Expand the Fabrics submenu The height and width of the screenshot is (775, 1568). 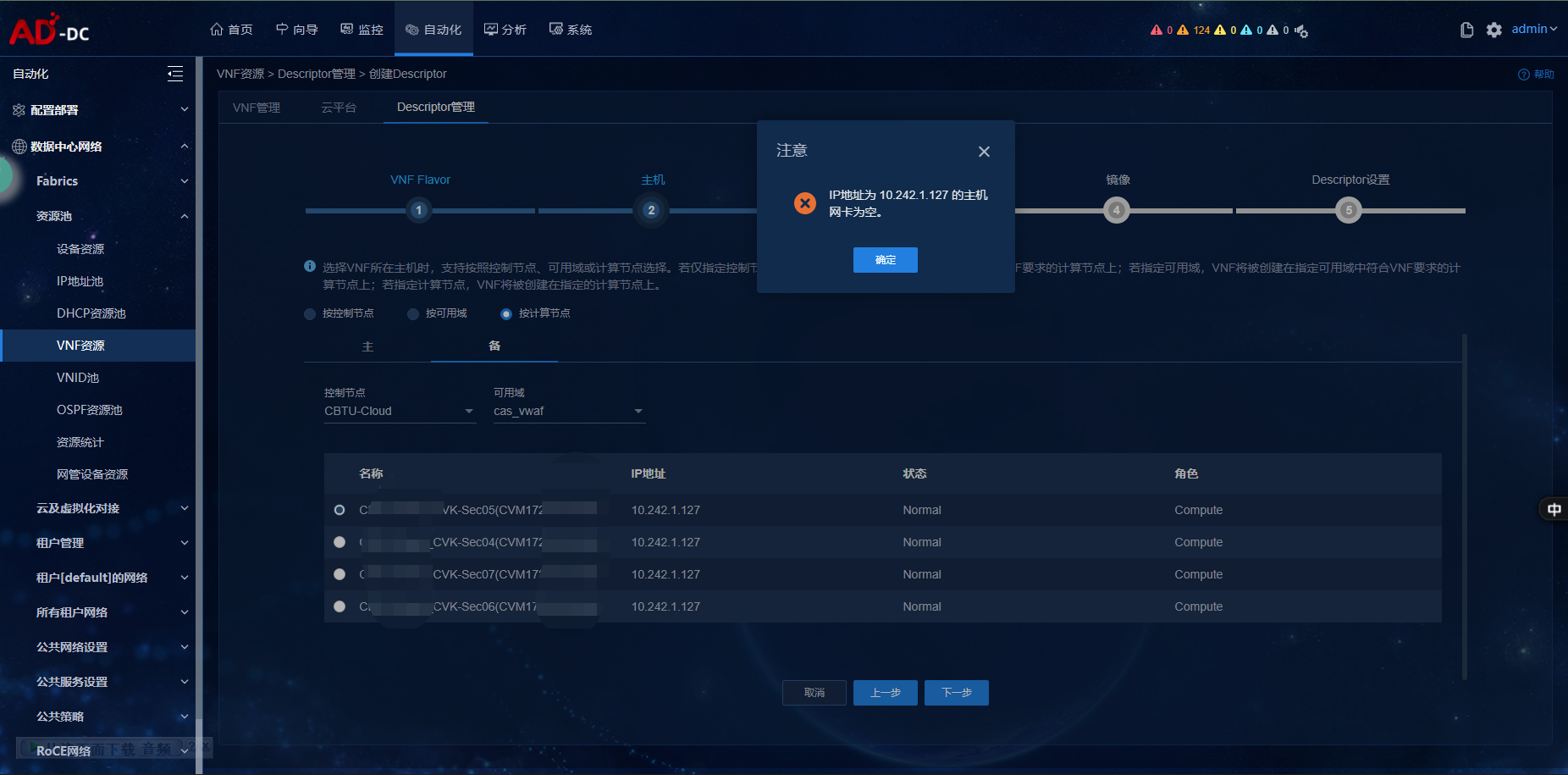pyautogui.click(x=185, y=181)
